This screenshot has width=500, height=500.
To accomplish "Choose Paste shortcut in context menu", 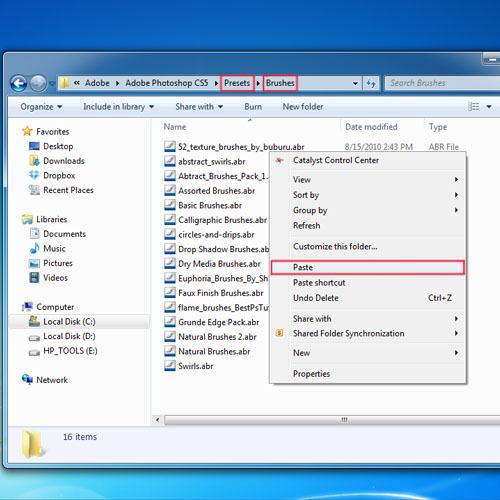I will click(x=367, y=283).
